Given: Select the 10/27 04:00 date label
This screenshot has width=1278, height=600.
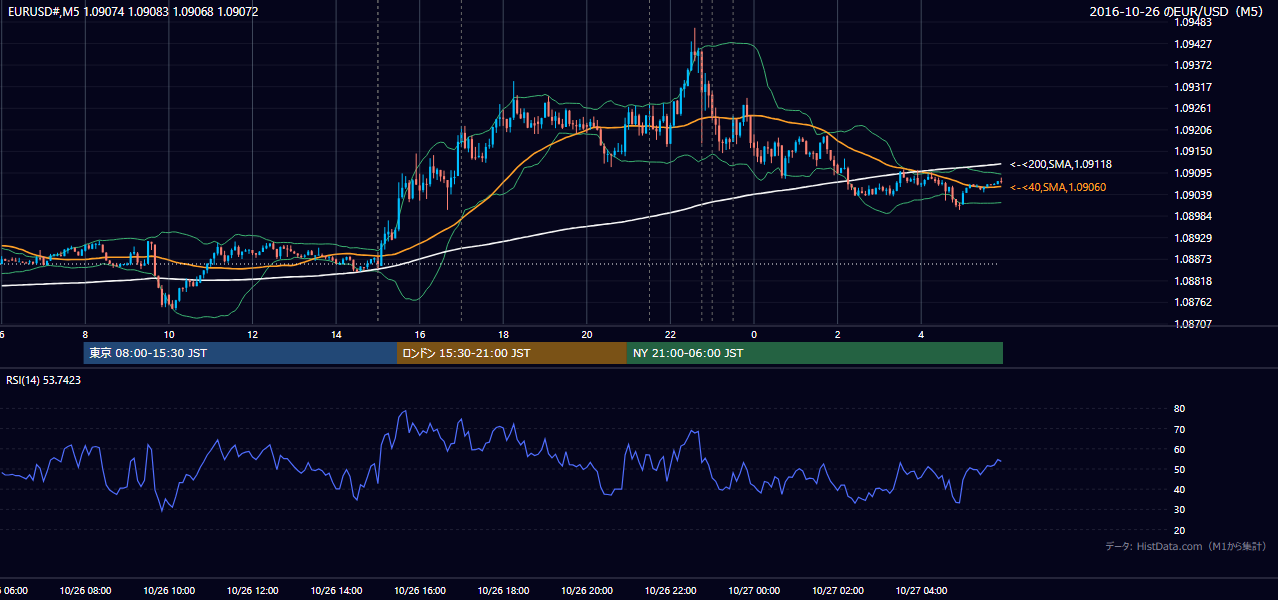Looking at the screenshot, I should click(x=922, y=591).
